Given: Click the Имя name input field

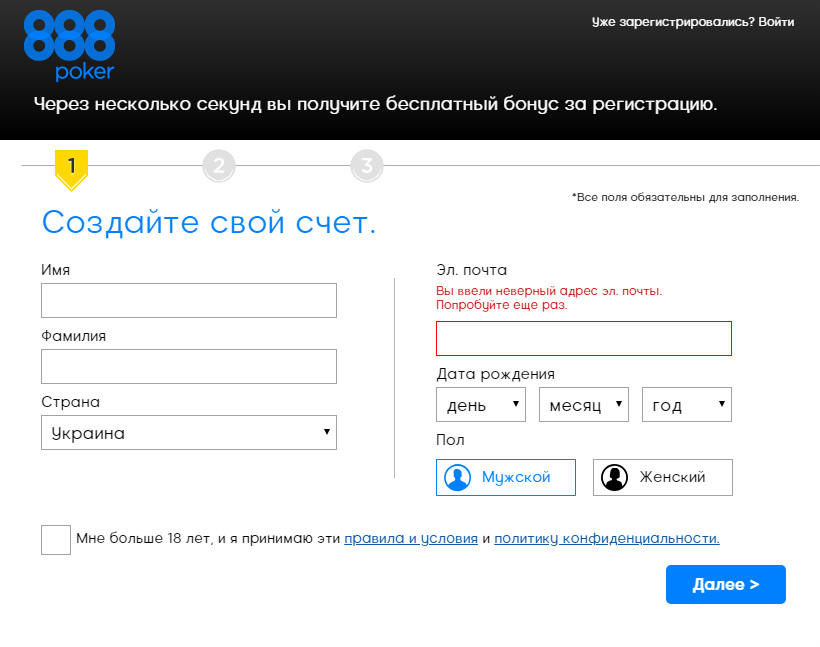Looking at the screenshot, I should click(x=188, y=300).
